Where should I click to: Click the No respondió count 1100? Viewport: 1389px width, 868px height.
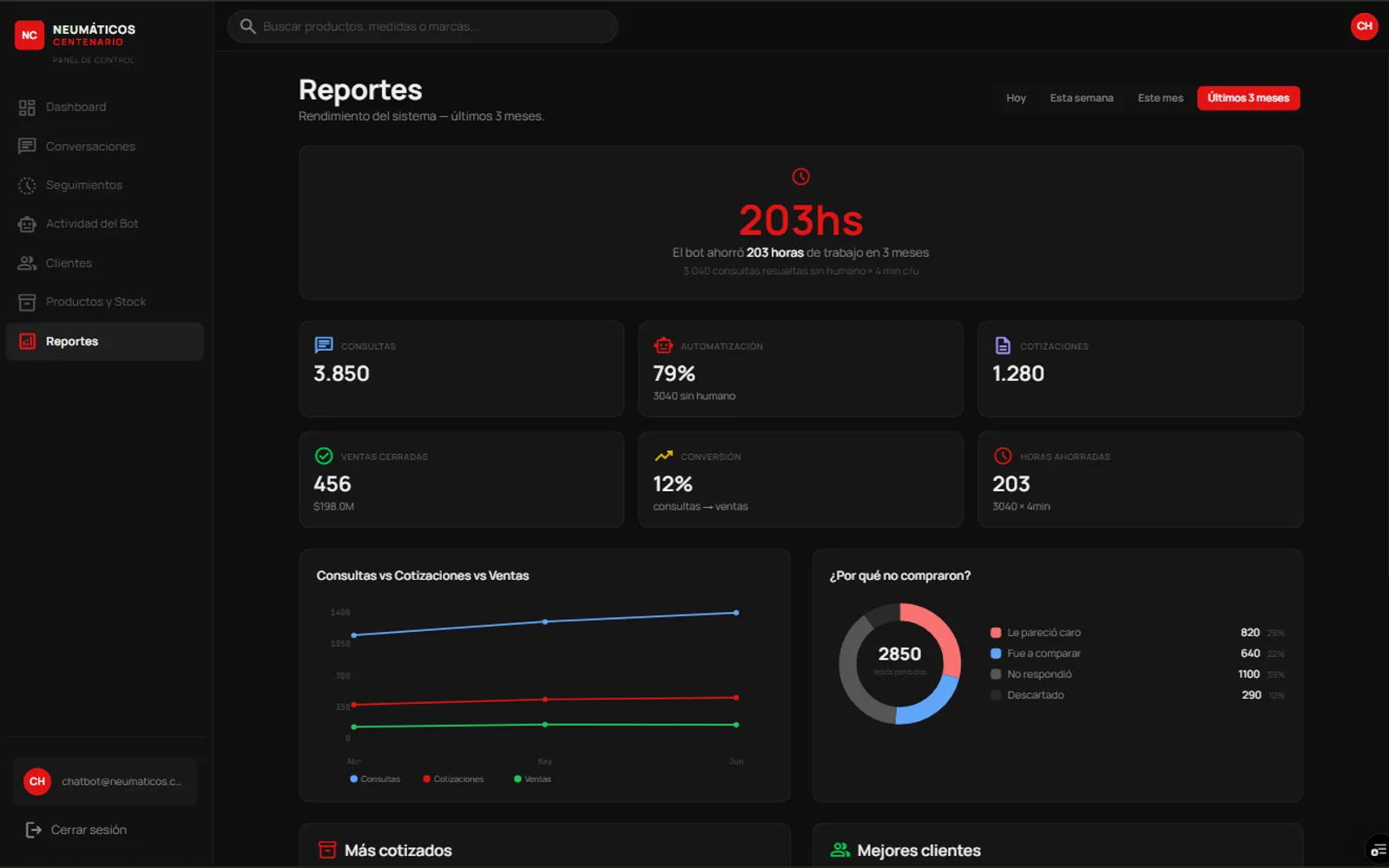tap(1248, 674)
